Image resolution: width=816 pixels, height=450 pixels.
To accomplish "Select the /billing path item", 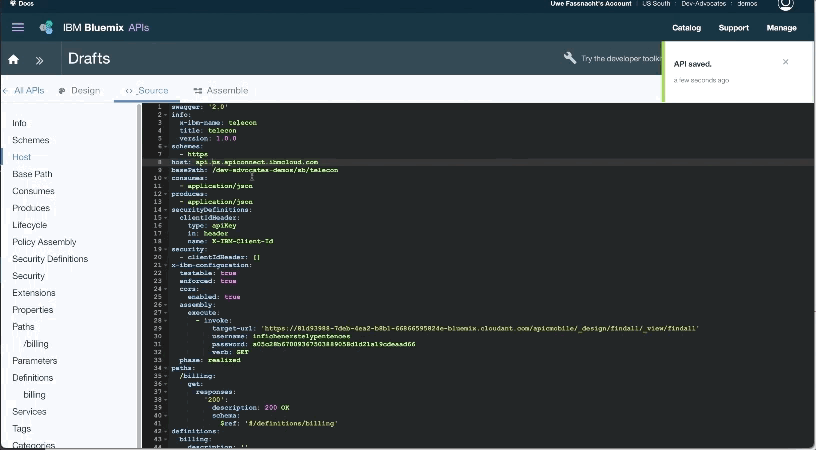I will [36, 344].
